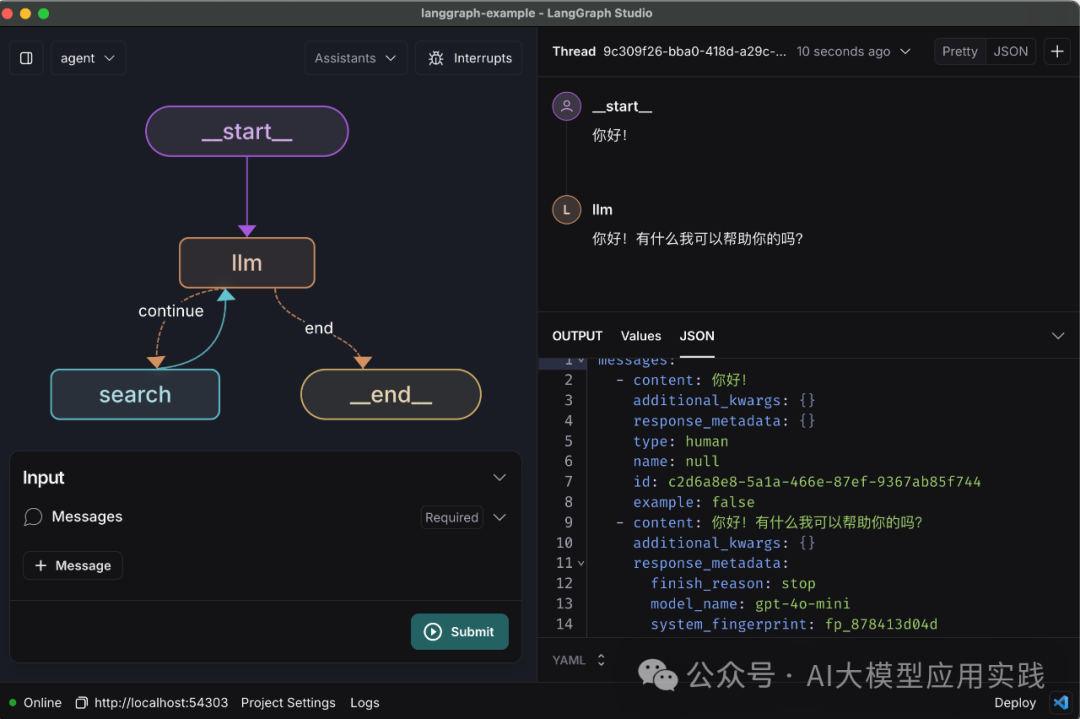Switch to the Values tab
The height and width of the screenshot is (719, 1080).
(x=640, y=336)
